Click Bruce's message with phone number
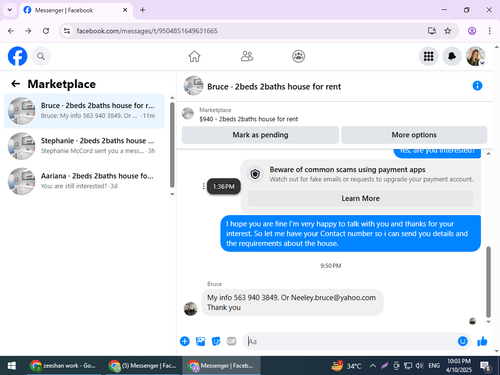The height and width of the screenshot is (375, 500). [292, 302]
